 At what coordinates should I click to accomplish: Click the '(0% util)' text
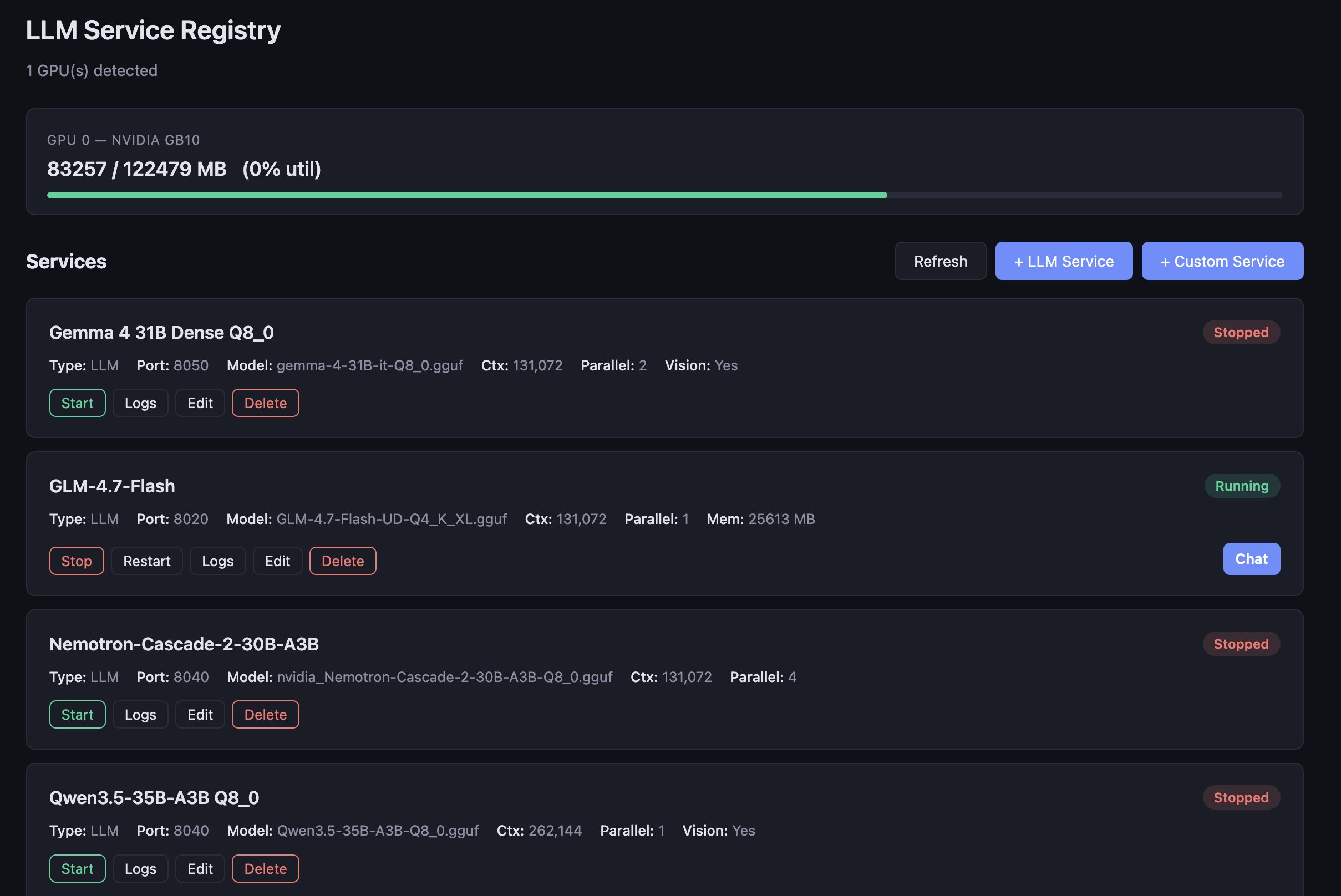point(282,169)
